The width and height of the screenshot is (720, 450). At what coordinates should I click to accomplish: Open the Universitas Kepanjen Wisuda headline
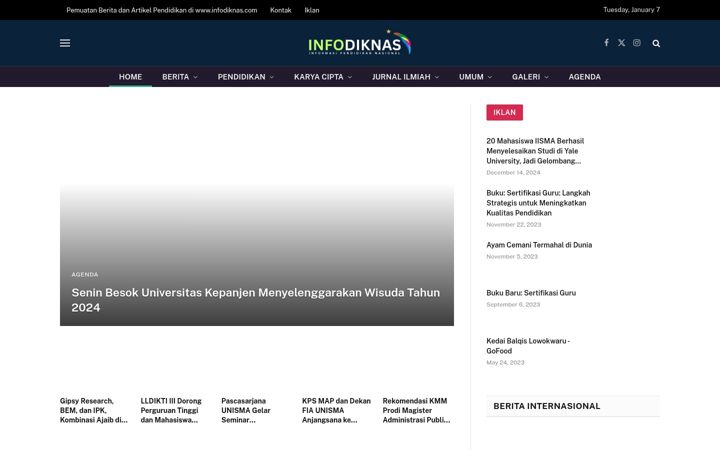click(x=256, y=300)
